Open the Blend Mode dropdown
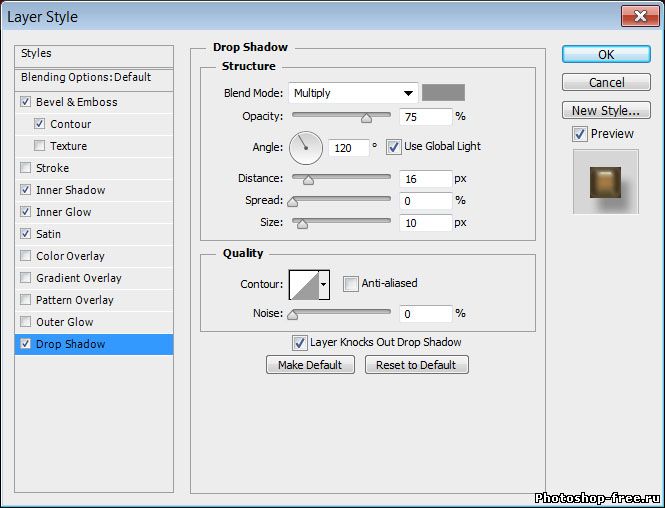 353,93
